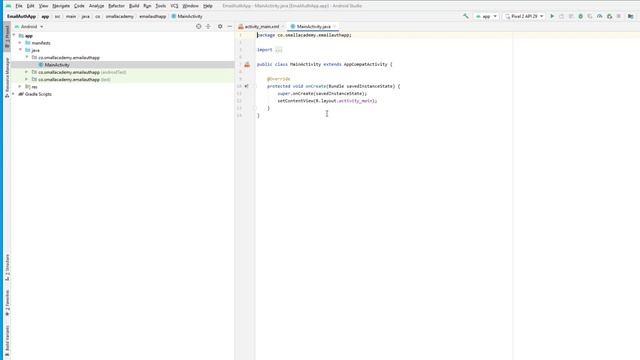Click the Collapse All icon in Project panel

click(x=208, y=27)
